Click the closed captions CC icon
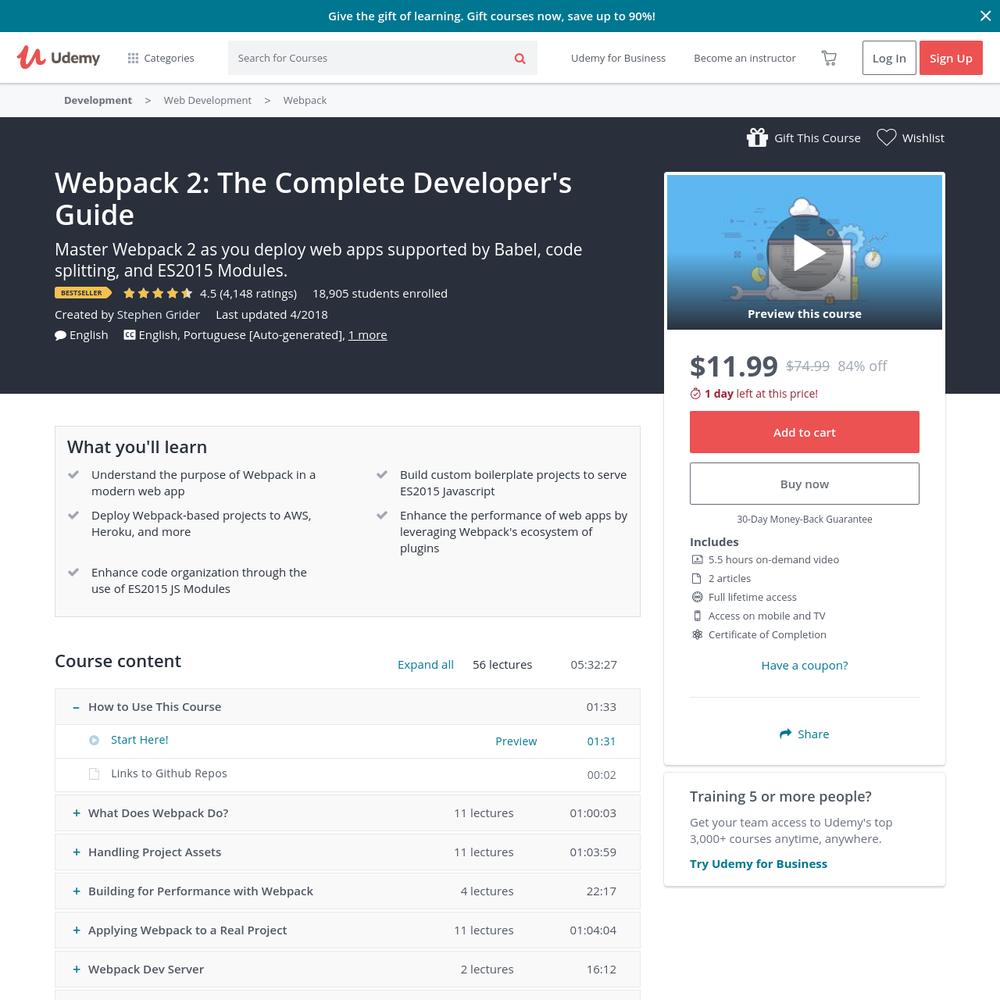The width and height of the screenshot is (1000, 1000). point(129,335)
